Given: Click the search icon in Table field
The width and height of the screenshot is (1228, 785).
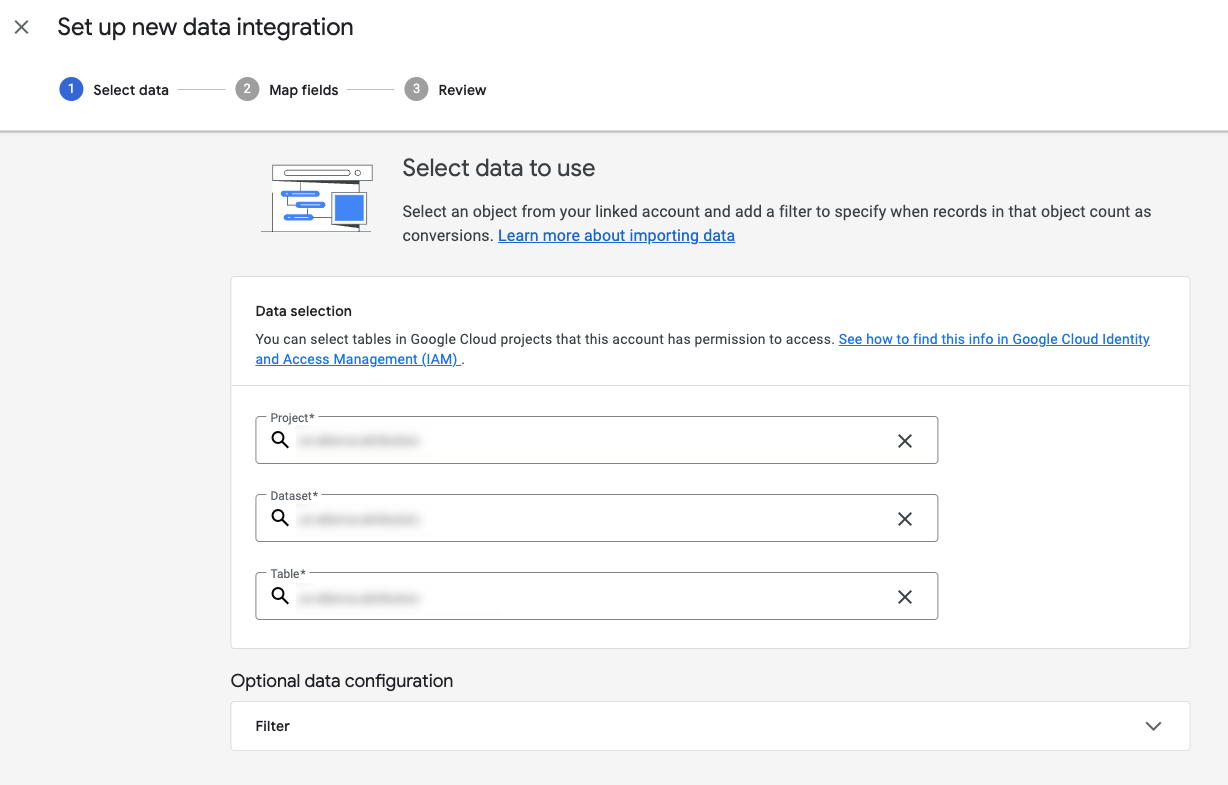Looking at the screenshot, I should pyautogui.click(x=280, y=596).
